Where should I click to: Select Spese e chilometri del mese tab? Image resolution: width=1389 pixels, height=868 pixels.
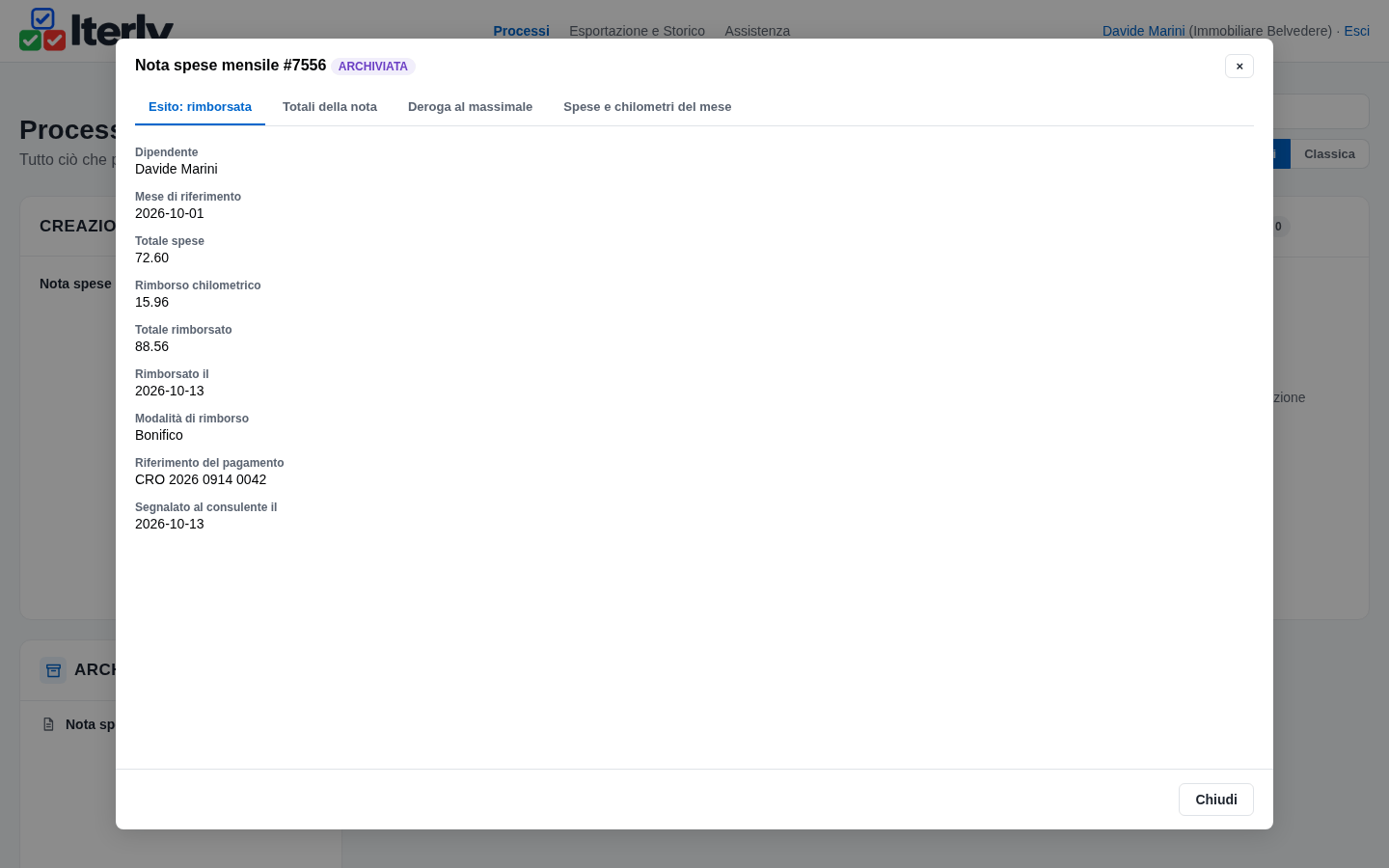click(647, 107)
